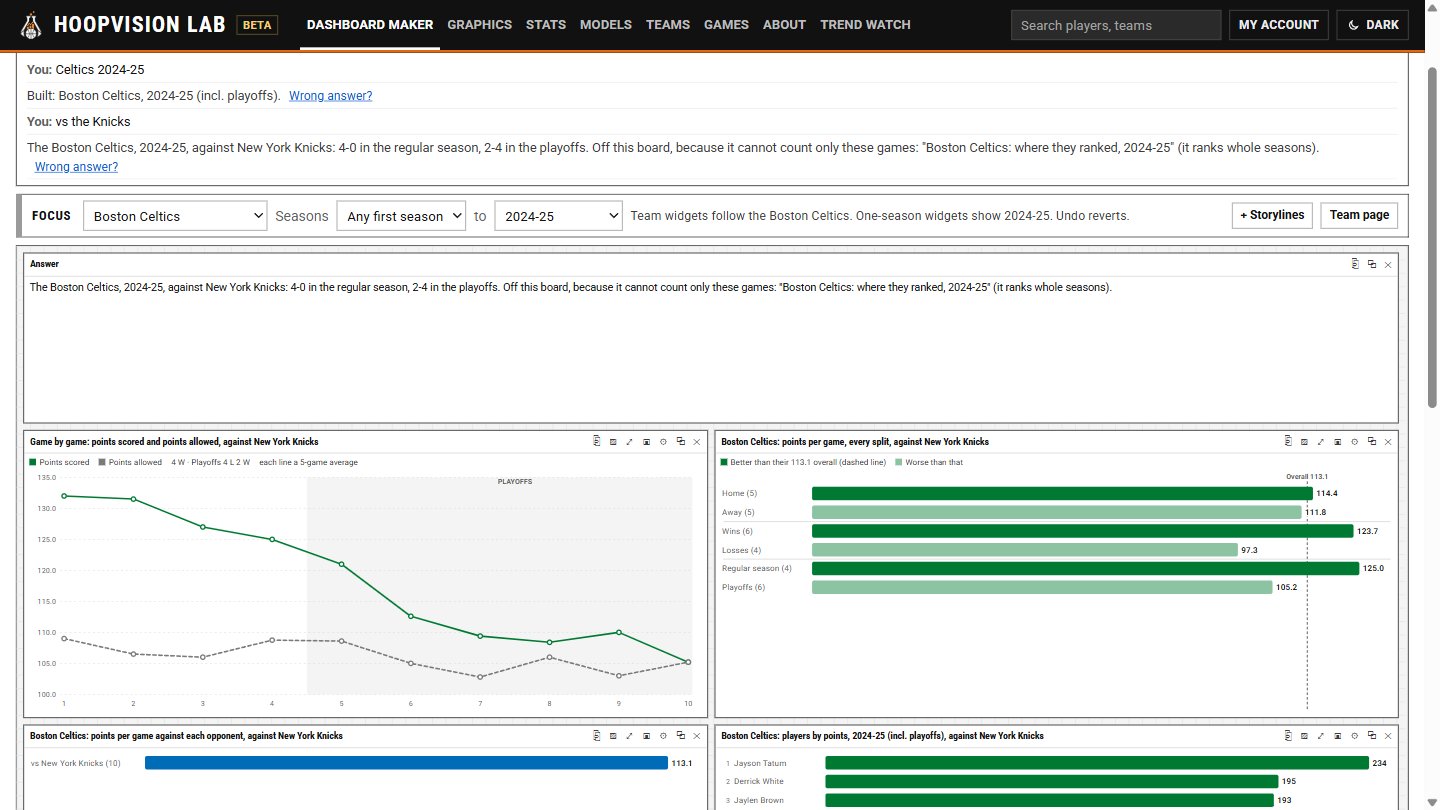Click the + Storylines button

point(1272,215)
